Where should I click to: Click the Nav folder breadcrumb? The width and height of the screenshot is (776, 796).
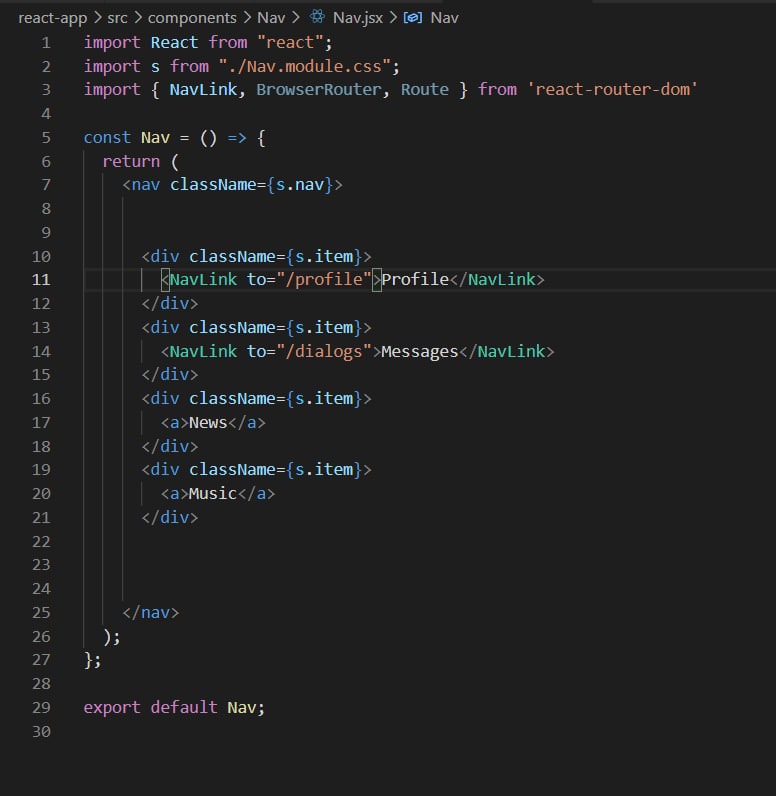(x=271, y=18)
